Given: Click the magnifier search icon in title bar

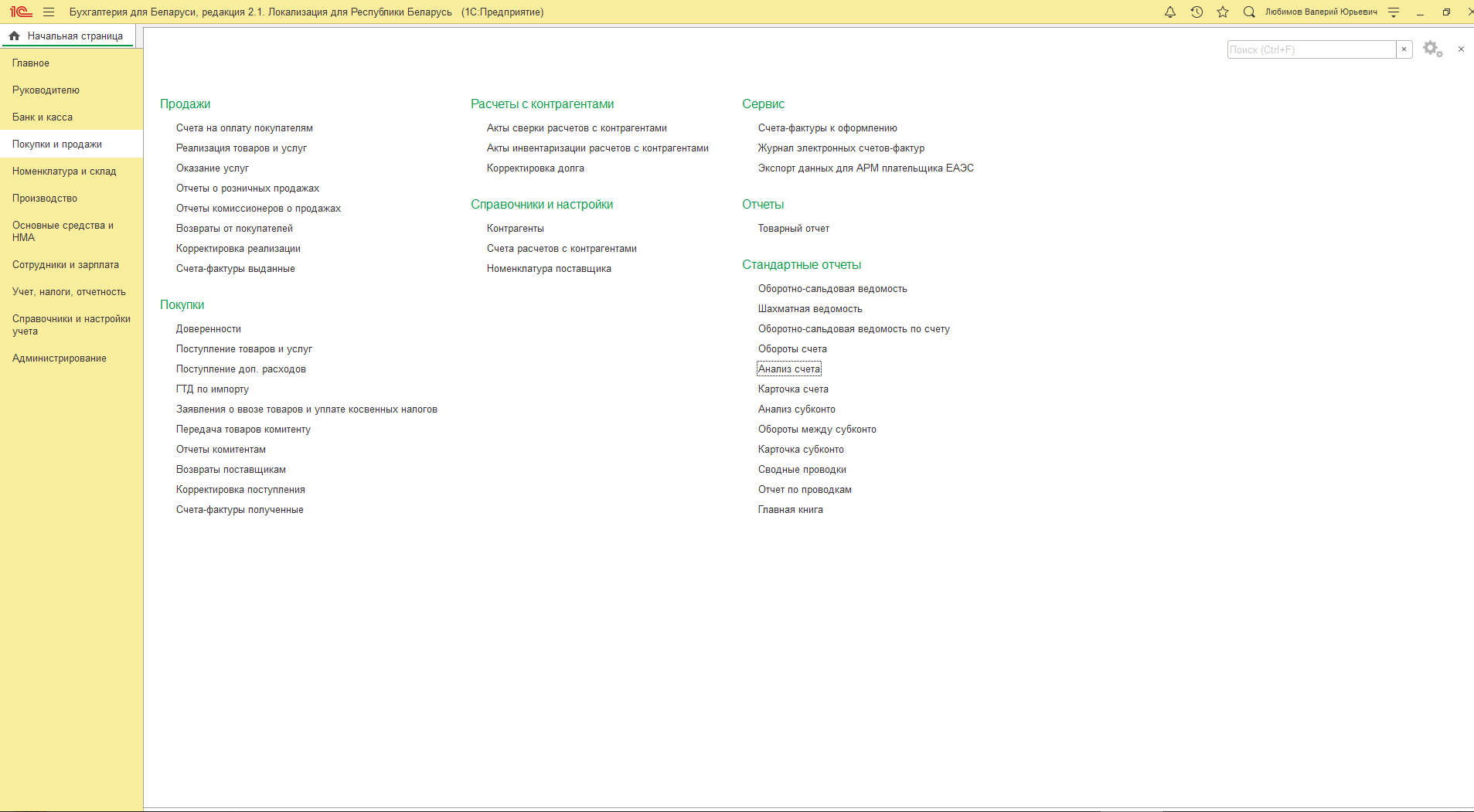Looking at the screenshot, I should click(1249, 12).
